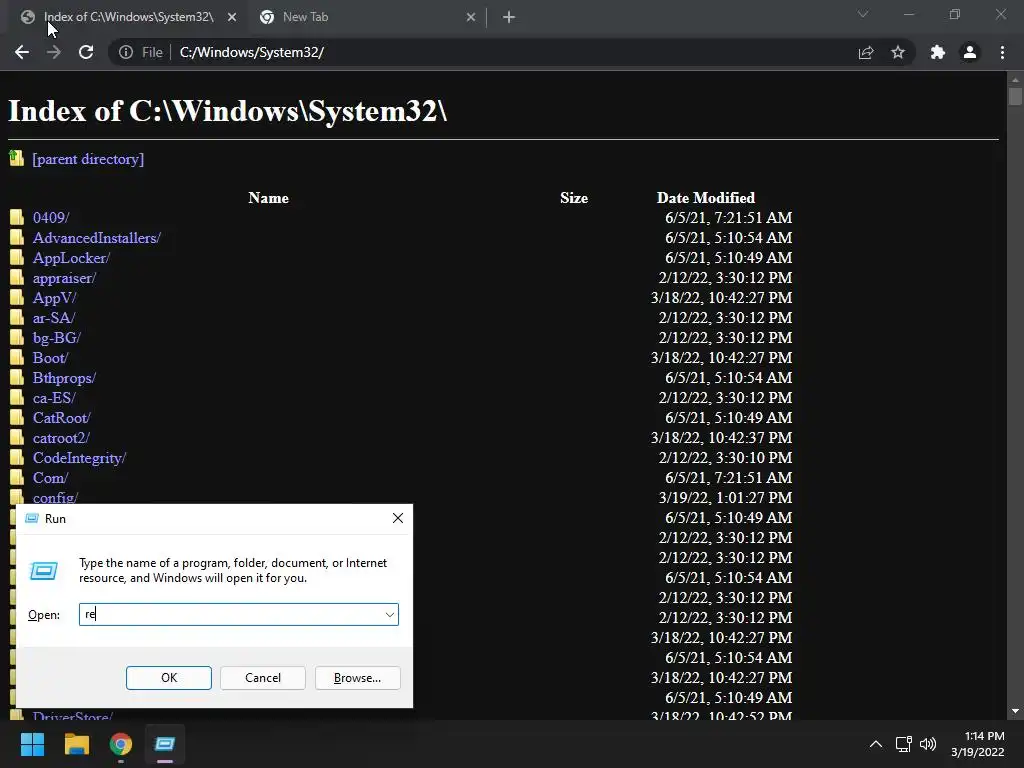Image resolution: width=1024 pixels, height=768 pixels.
Task: Show hidden system tray icons
Action: 876,744
